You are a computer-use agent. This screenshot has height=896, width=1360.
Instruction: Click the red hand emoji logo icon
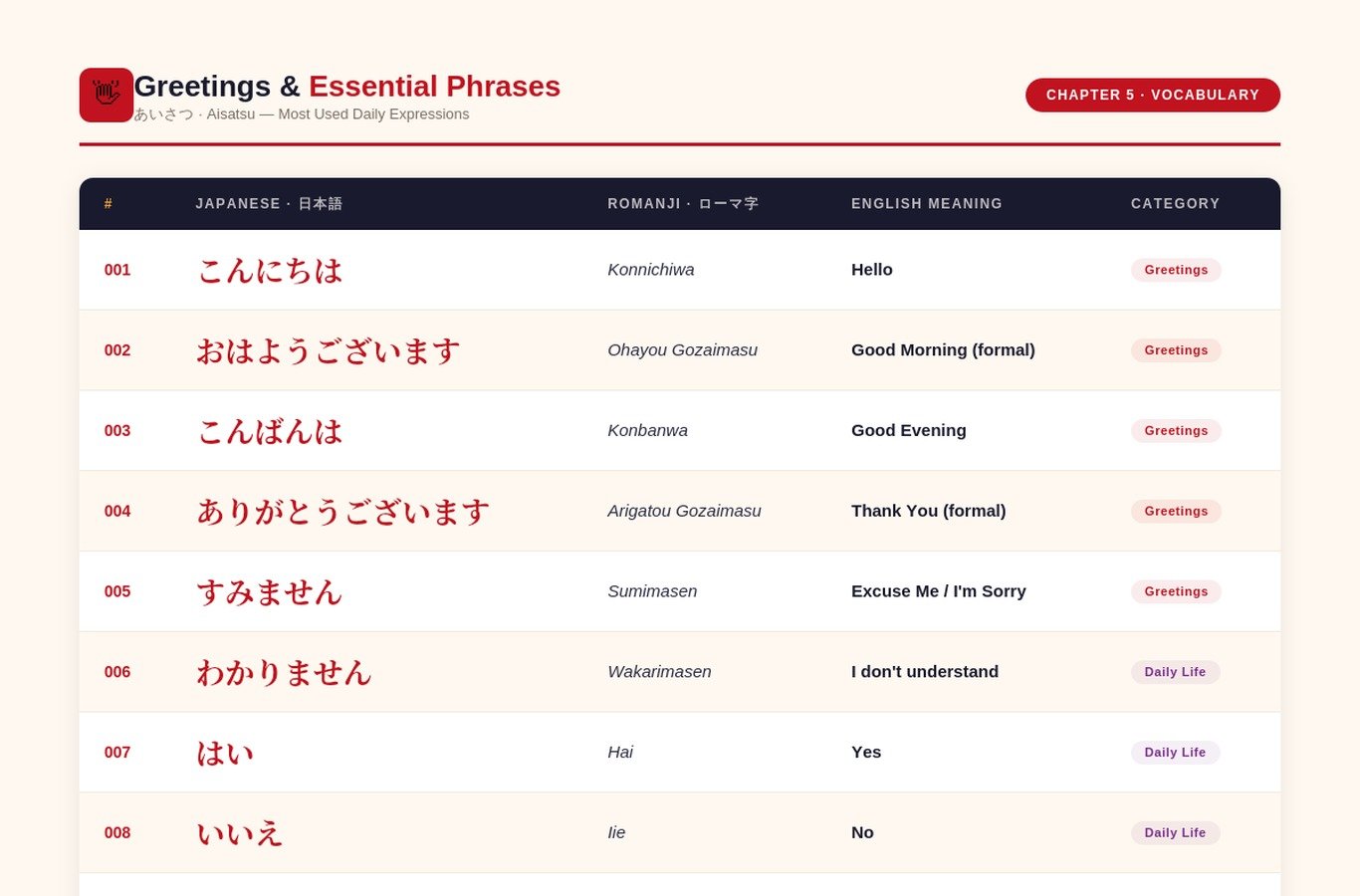(106, 95)
